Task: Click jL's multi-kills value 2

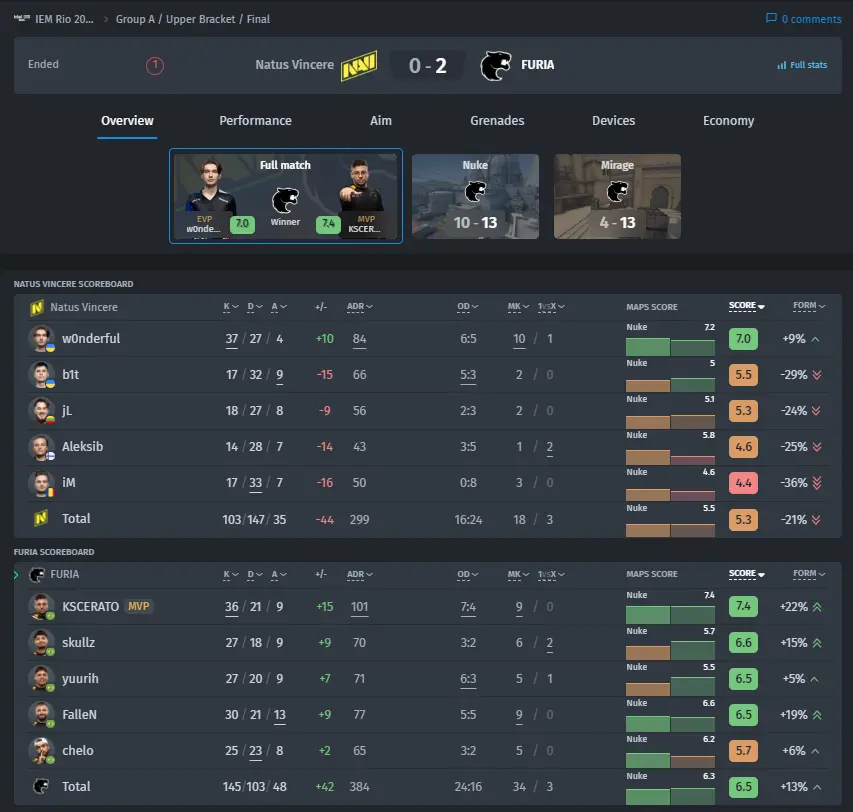Action: pos(519,411)
